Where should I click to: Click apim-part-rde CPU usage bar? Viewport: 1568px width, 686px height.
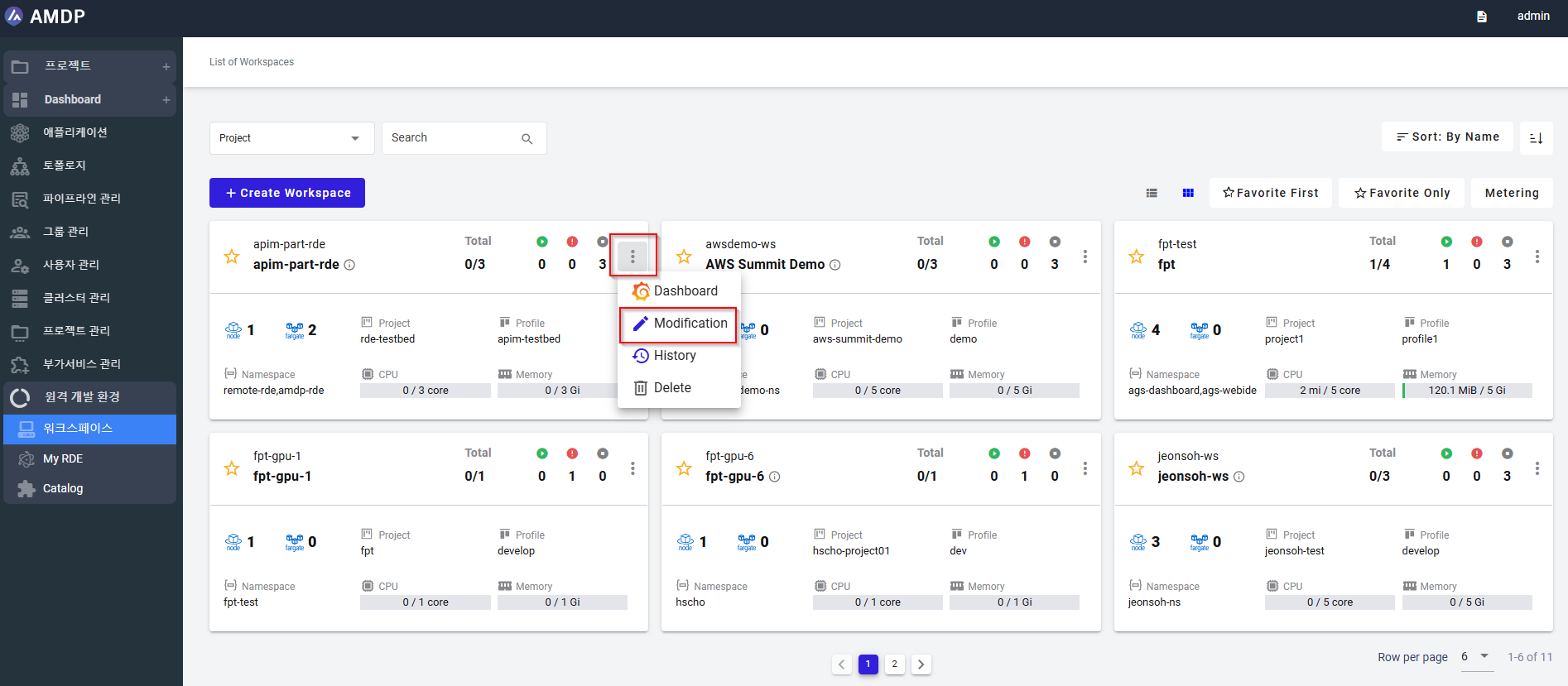[x=426, y=391]
